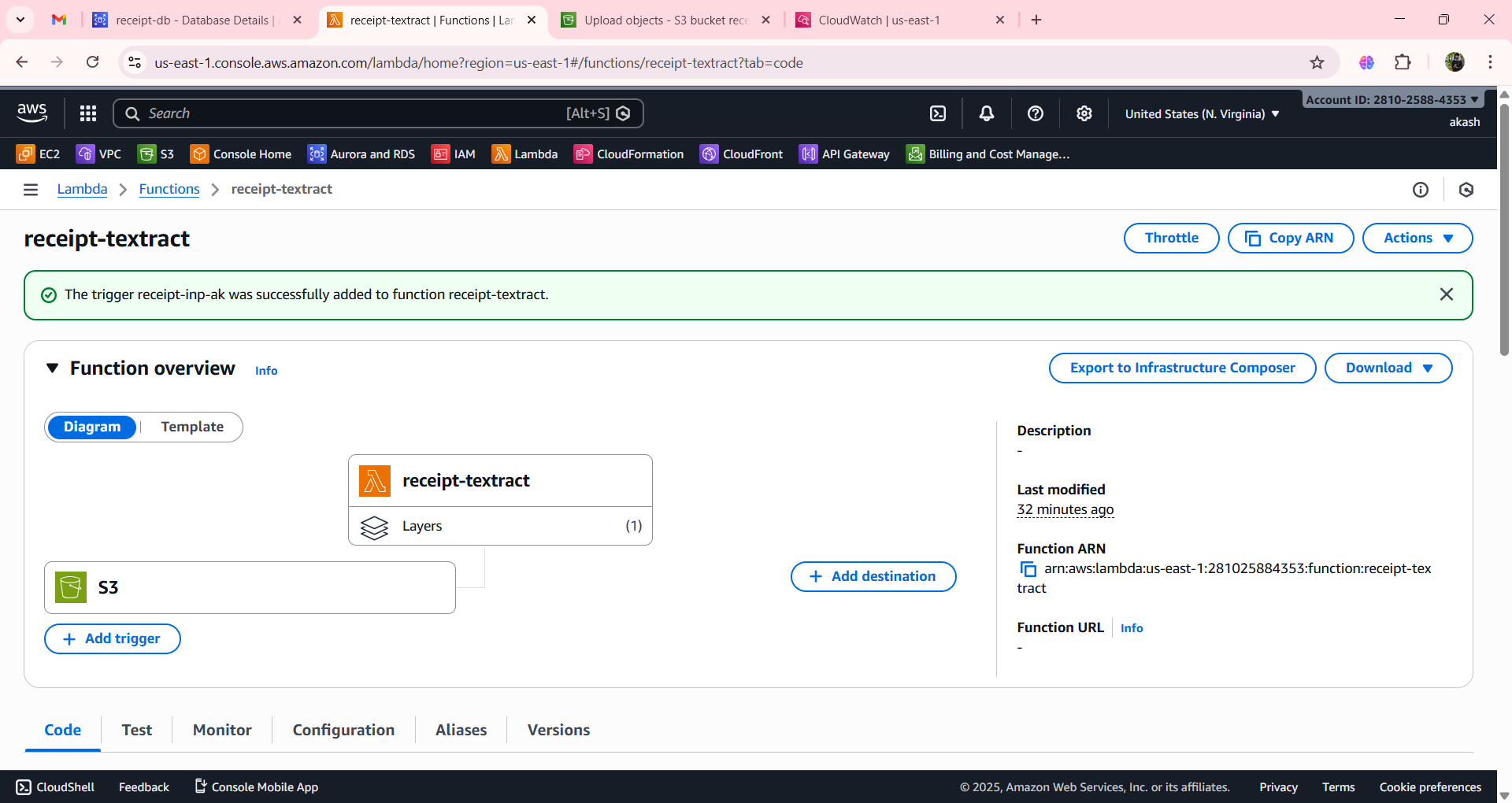Dismiss the trigger success notification
Viewport: 1512px width, 803px height.
(1447, 294)
